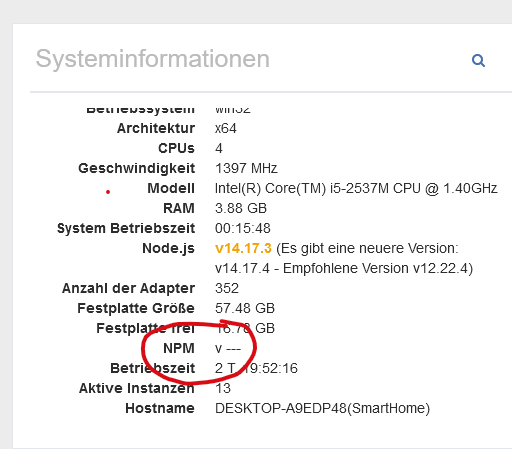Select the Node.js label
This screenshot has height=449, width=512.
168,248
